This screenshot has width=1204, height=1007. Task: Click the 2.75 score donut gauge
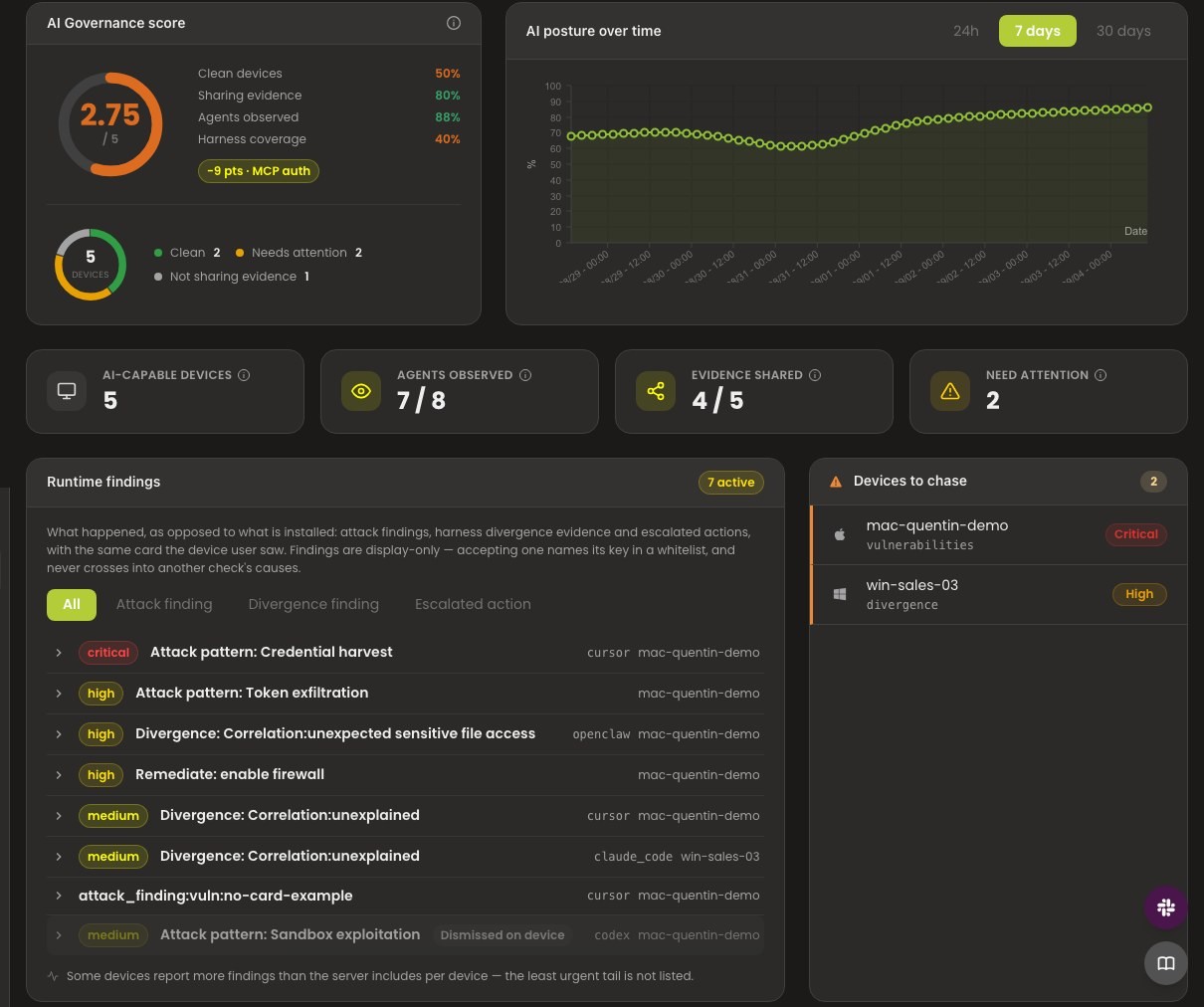pyautogui.click(x=110, y=124)
